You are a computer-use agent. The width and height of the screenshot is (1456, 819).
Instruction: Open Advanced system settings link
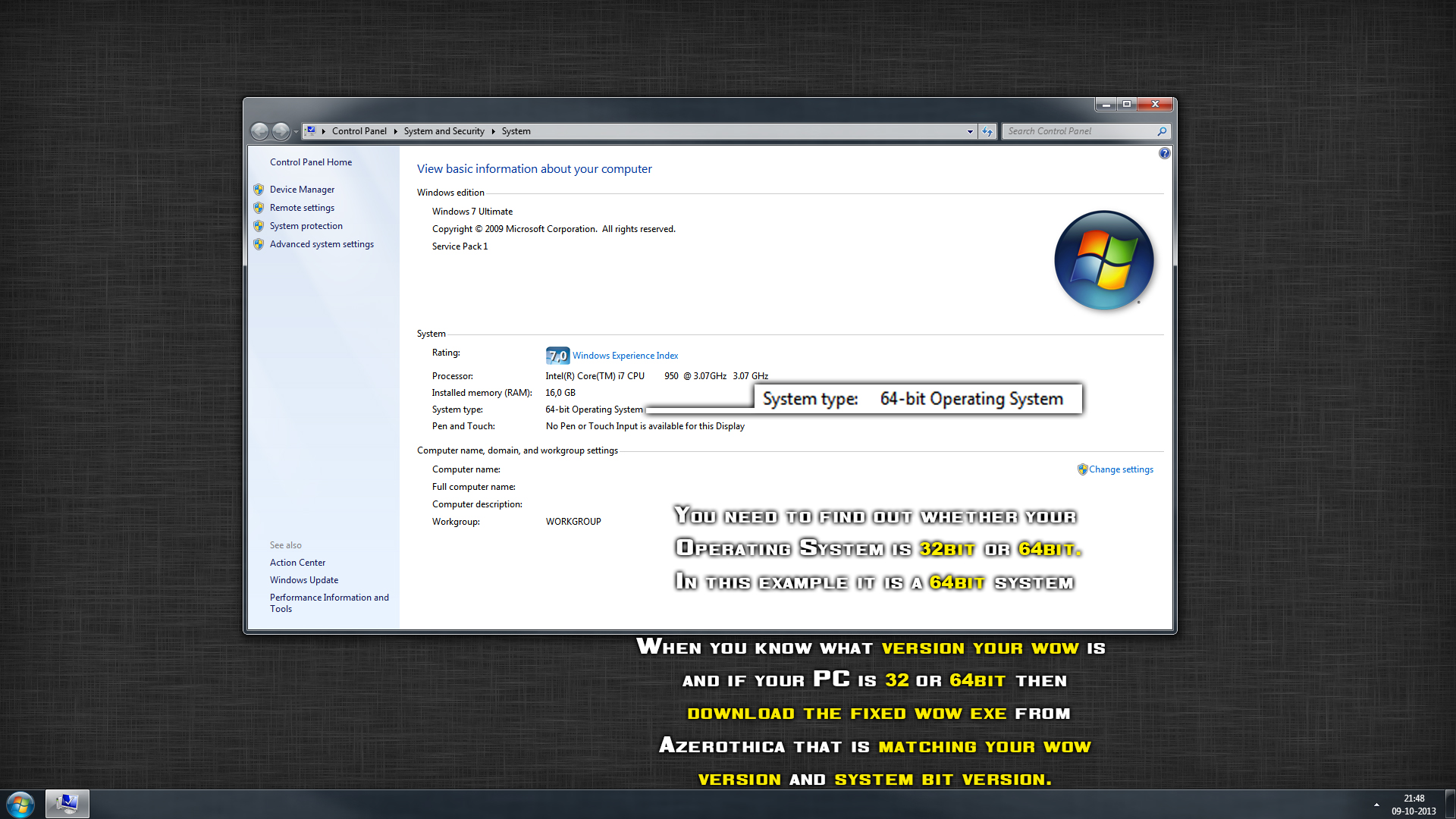point(322,244)
